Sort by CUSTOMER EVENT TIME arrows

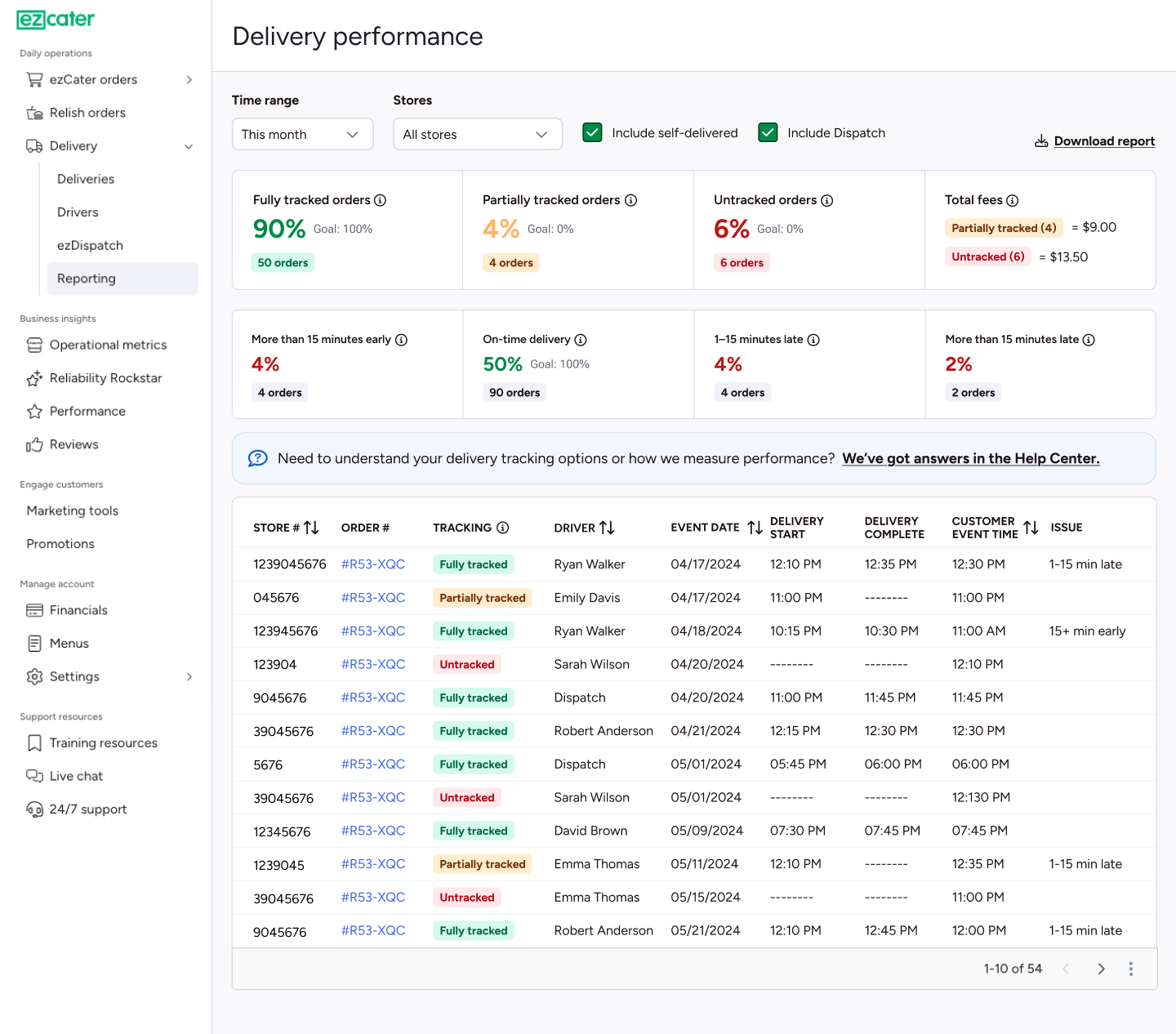pyautogui.click(x=1031, y=528)
